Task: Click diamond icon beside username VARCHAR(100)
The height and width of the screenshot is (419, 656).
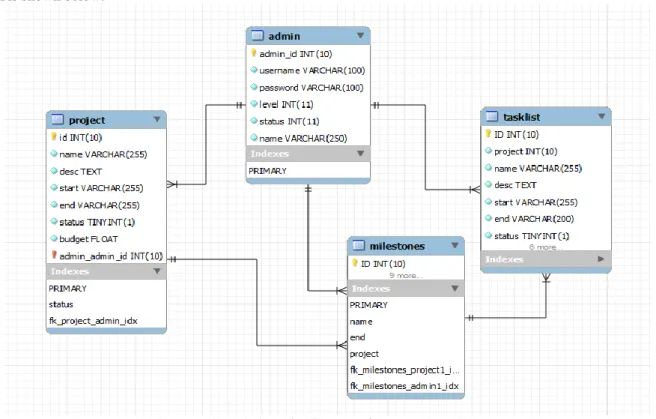Action: (254, 70)
